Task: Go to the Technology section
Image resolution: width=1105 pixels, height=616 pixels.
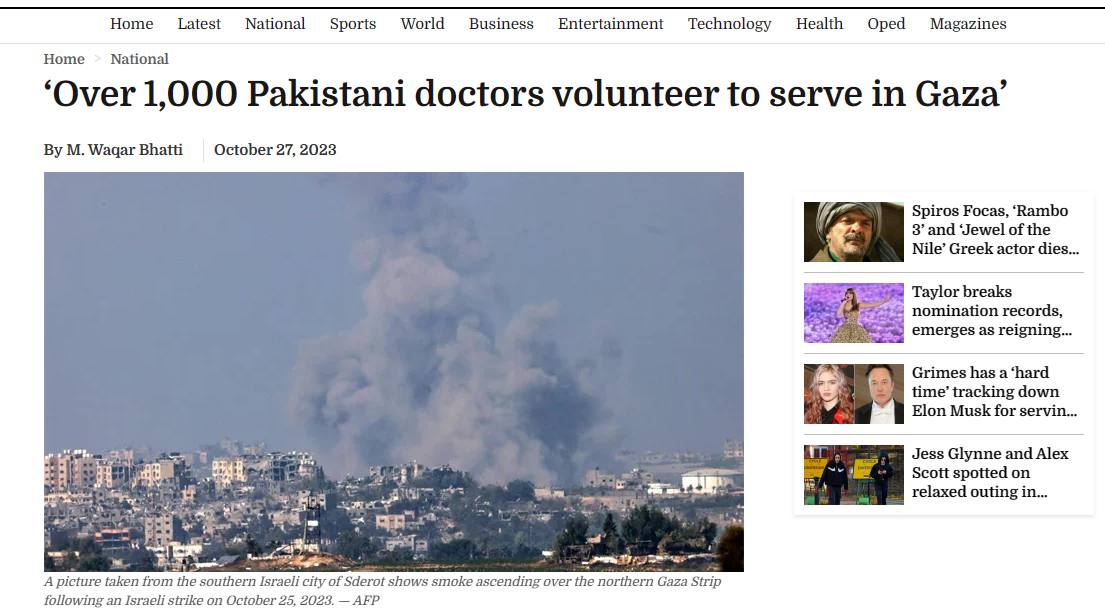Action: [x=729, y=24]
